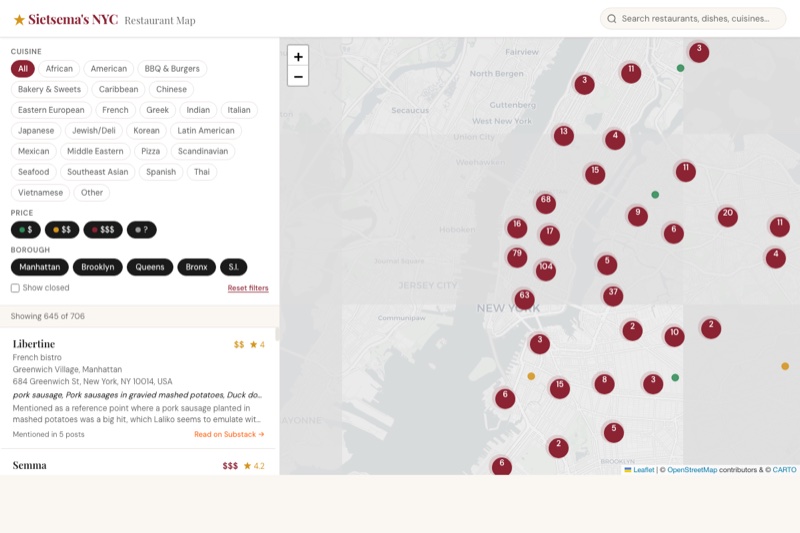The image size is (800, 533).
Task: Filter by Pizza
Action: click(151, 151)
